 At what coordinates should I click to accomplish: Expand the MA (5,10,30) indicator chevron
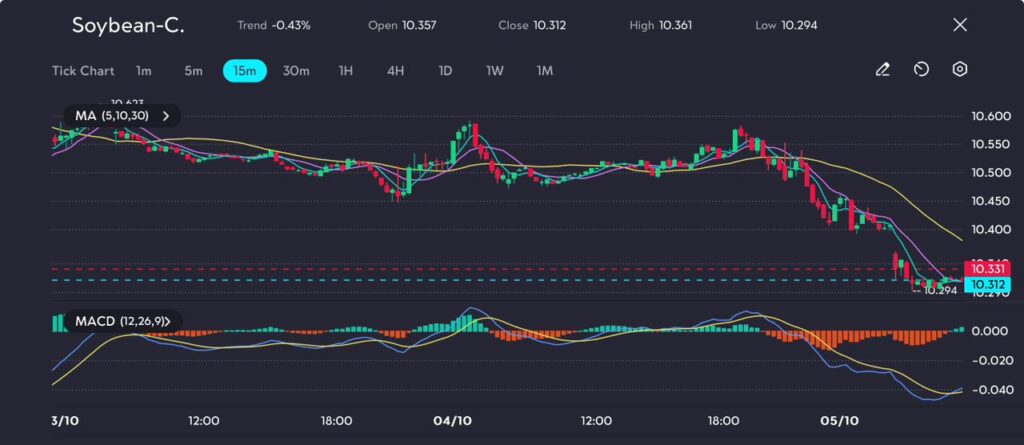pos(166,116)
